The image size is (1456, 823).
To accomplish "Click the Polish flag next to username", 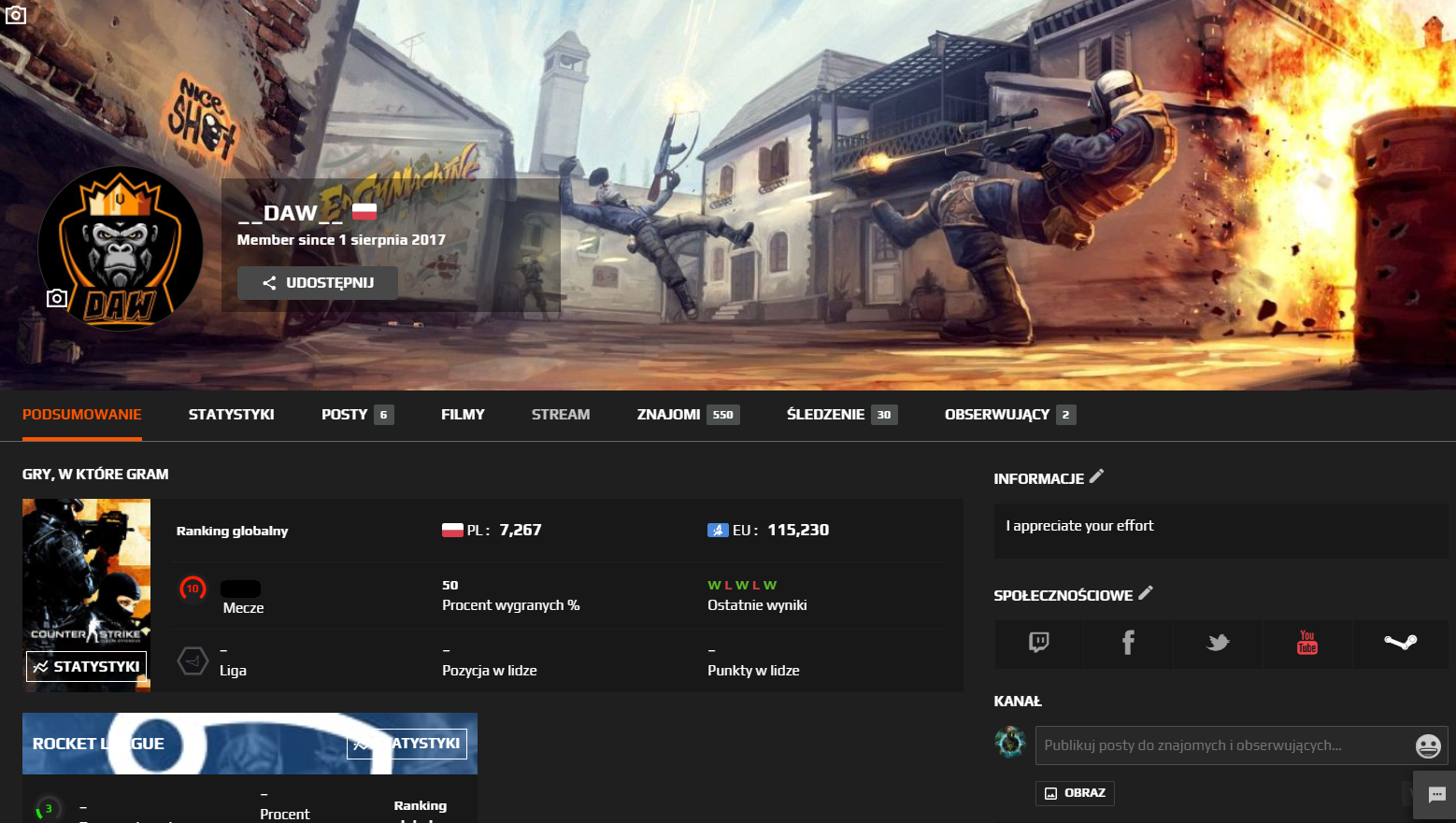I will (364, 212).
